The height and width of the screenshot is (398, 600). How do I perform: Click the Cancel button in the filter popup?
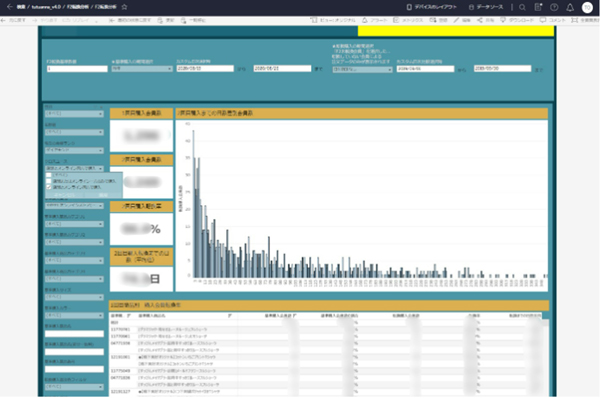point(65,195)
